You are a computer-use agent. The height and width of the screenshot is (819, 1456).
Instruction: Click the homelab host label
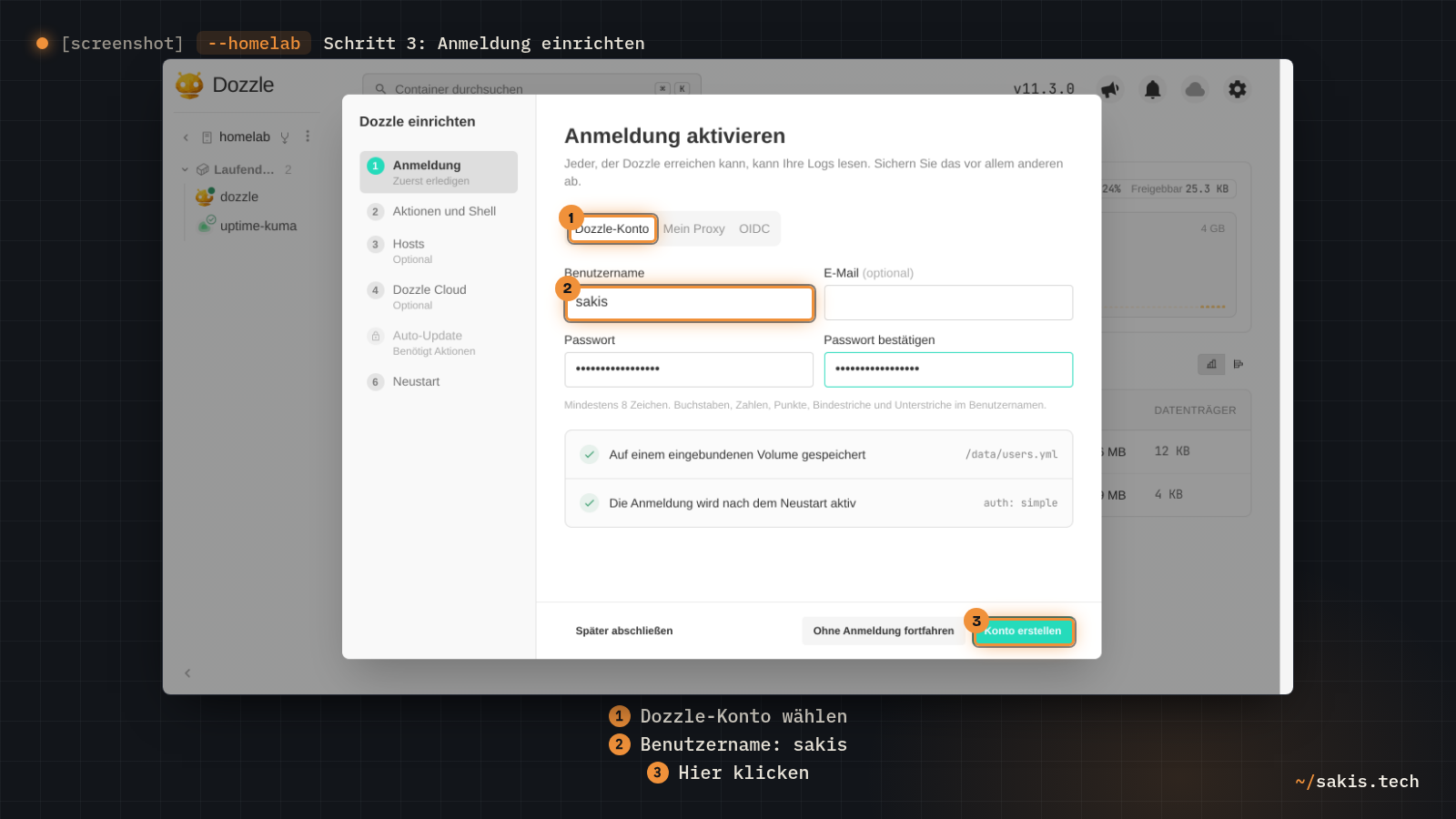(245, 136)
